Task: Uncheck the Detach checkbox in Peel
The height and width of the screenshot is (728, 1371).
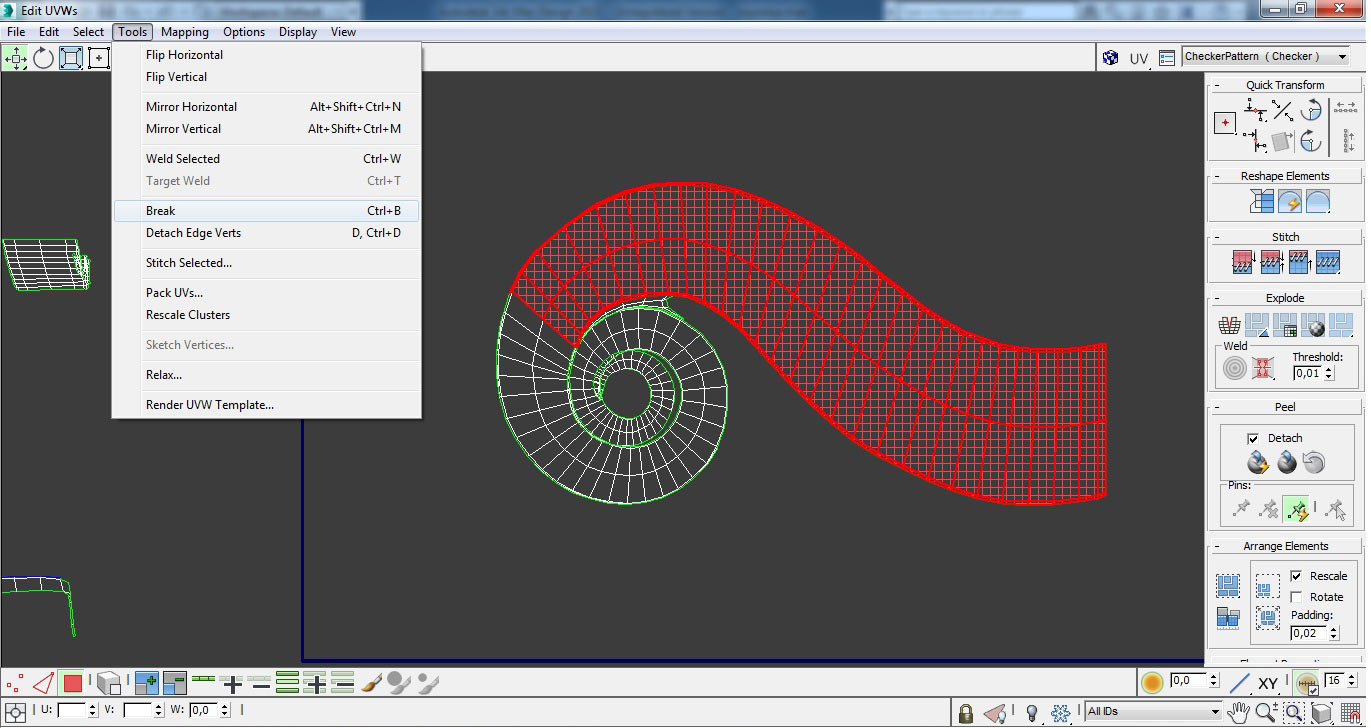Action: click(1253, 438)
